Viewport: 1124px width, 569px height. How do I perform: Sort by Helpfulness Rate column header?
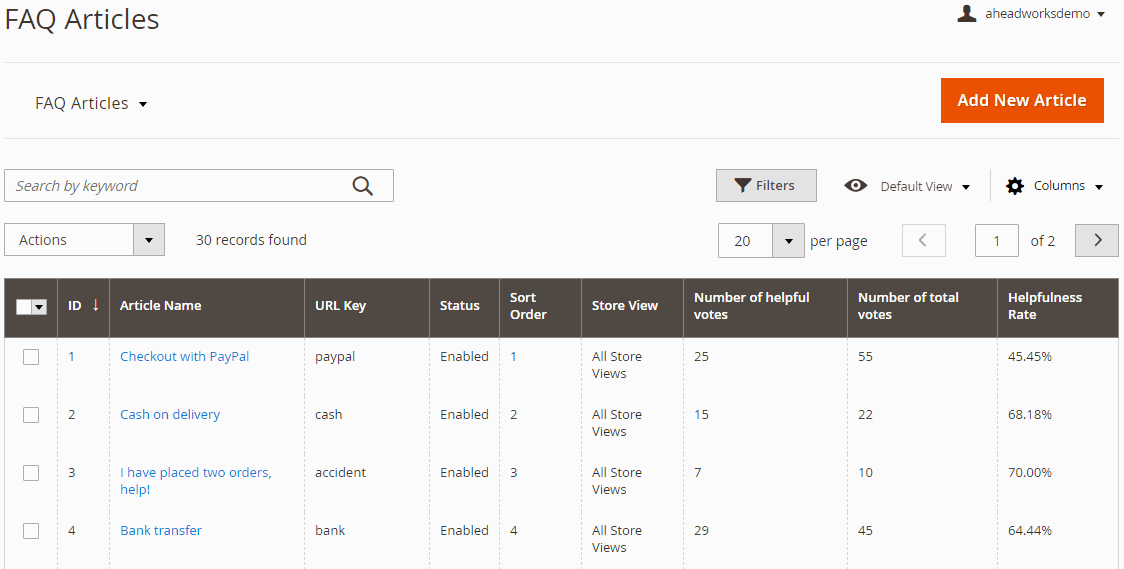pyautogui.click(x=1044, y=306)
